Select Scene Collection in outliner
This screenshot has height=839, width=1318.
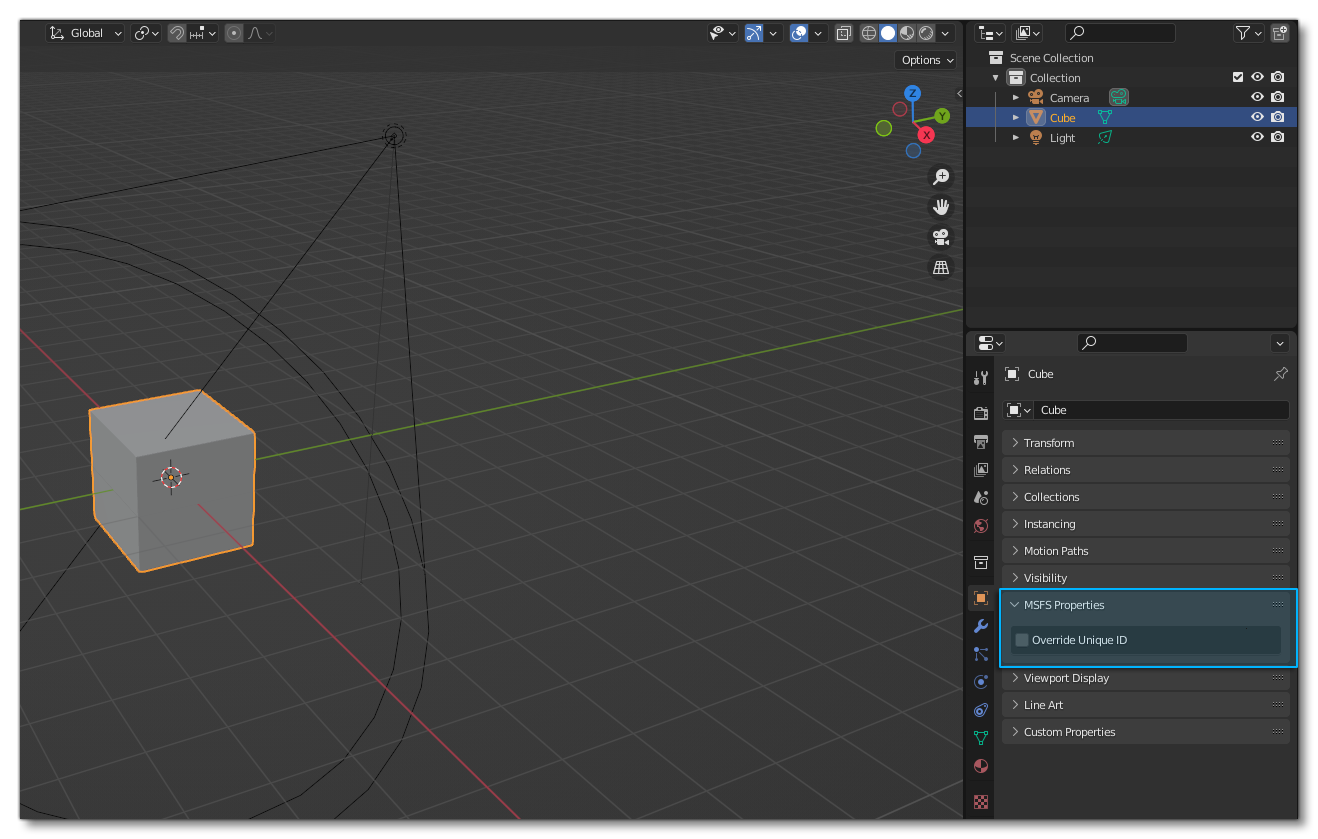tap(1051, 58)
